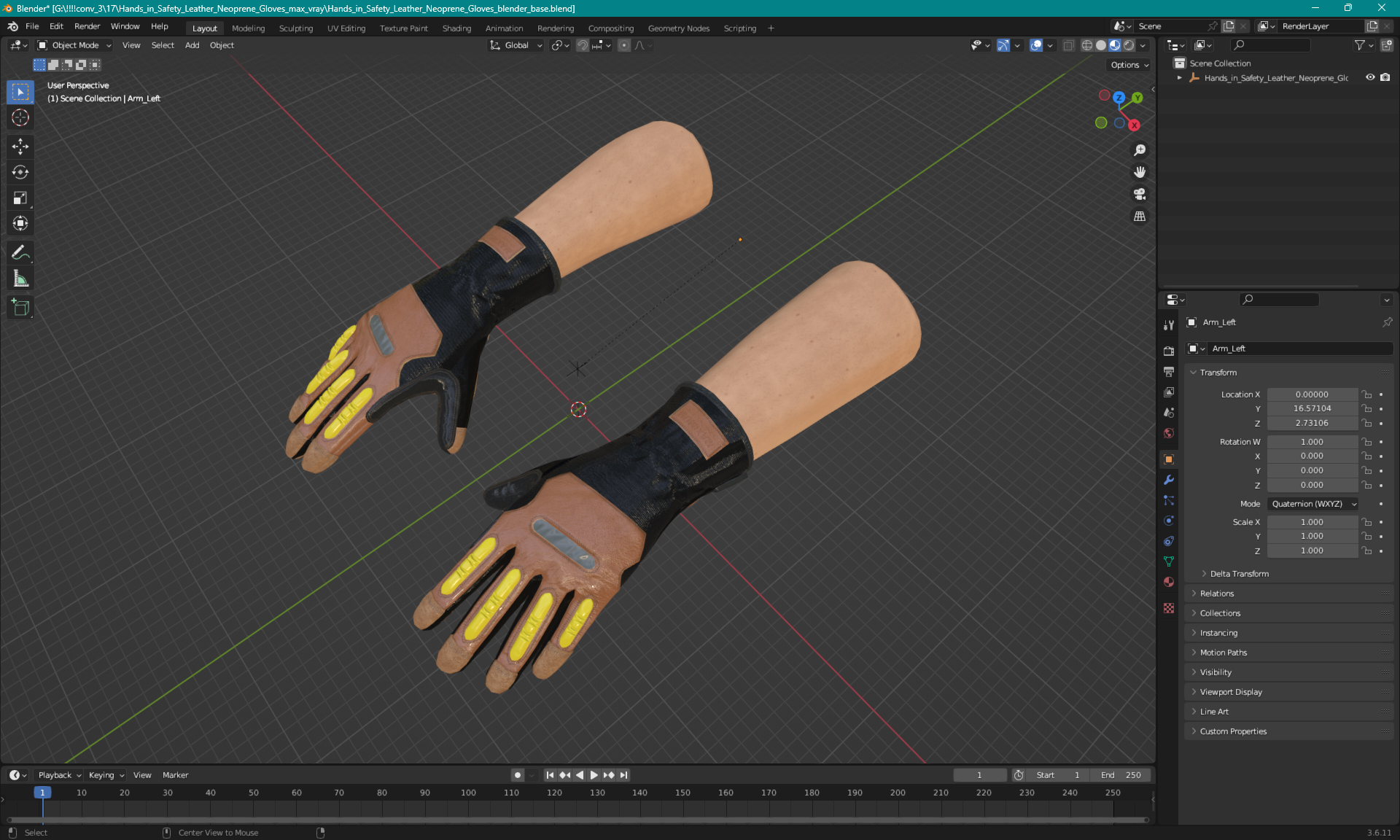
Task: Select the Cursor tool in toolbar
Action: [x=20, y=117]
